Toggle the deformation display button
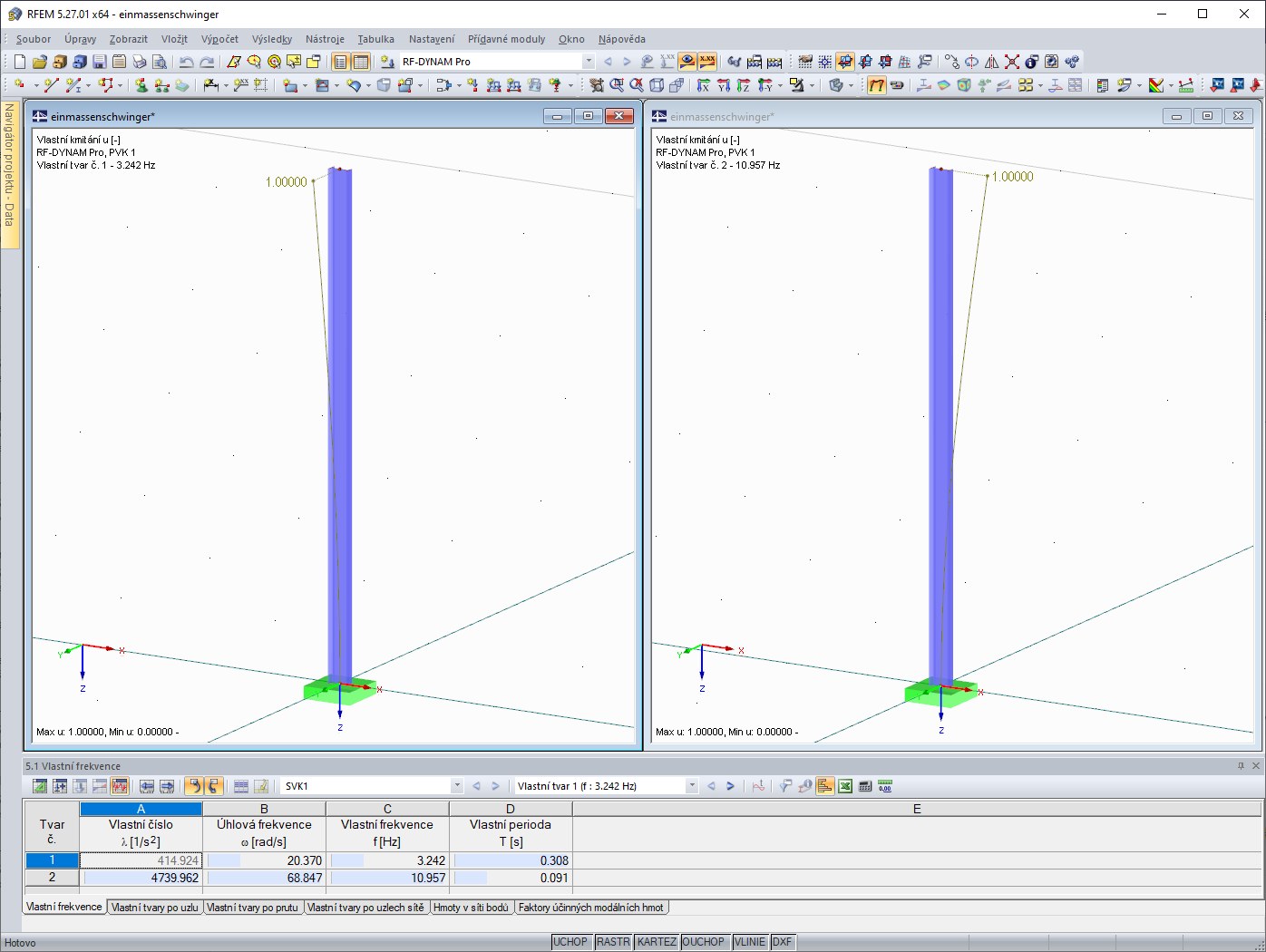1266x952 pixels. (877, 85)
